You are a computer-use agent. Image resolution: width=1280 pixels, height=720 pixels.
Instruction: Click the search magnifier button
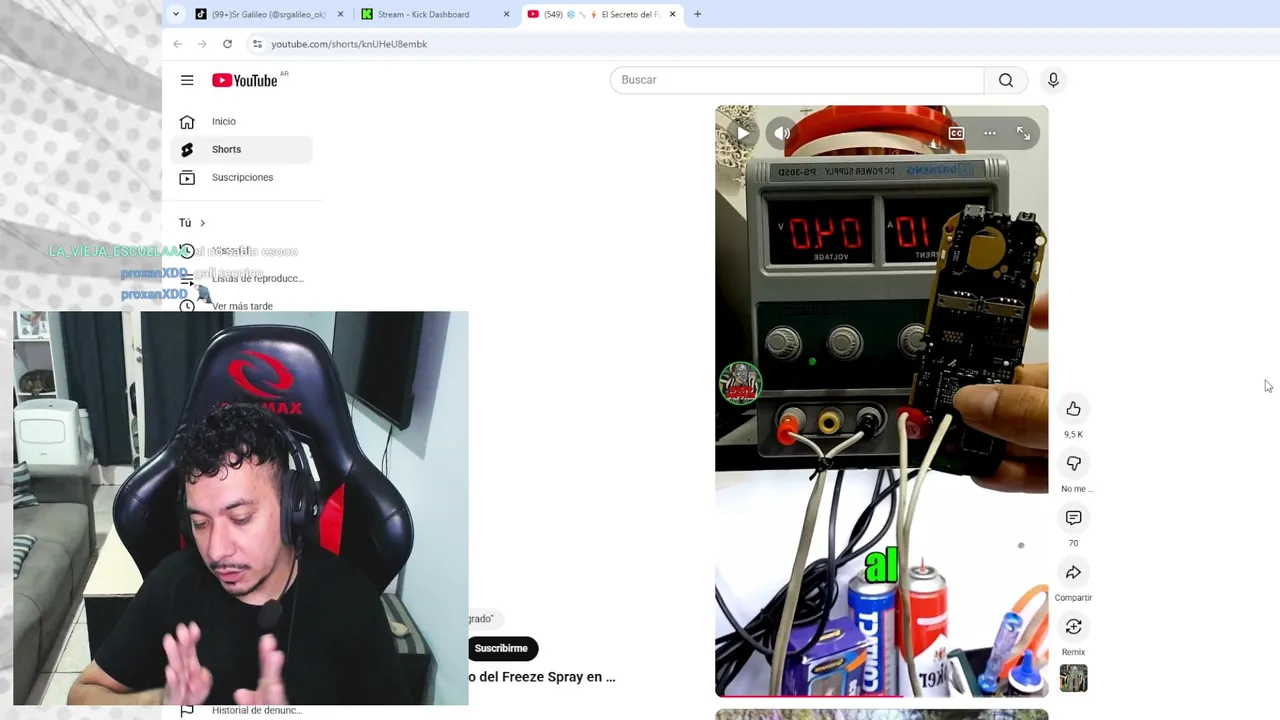click(1006, 80)
